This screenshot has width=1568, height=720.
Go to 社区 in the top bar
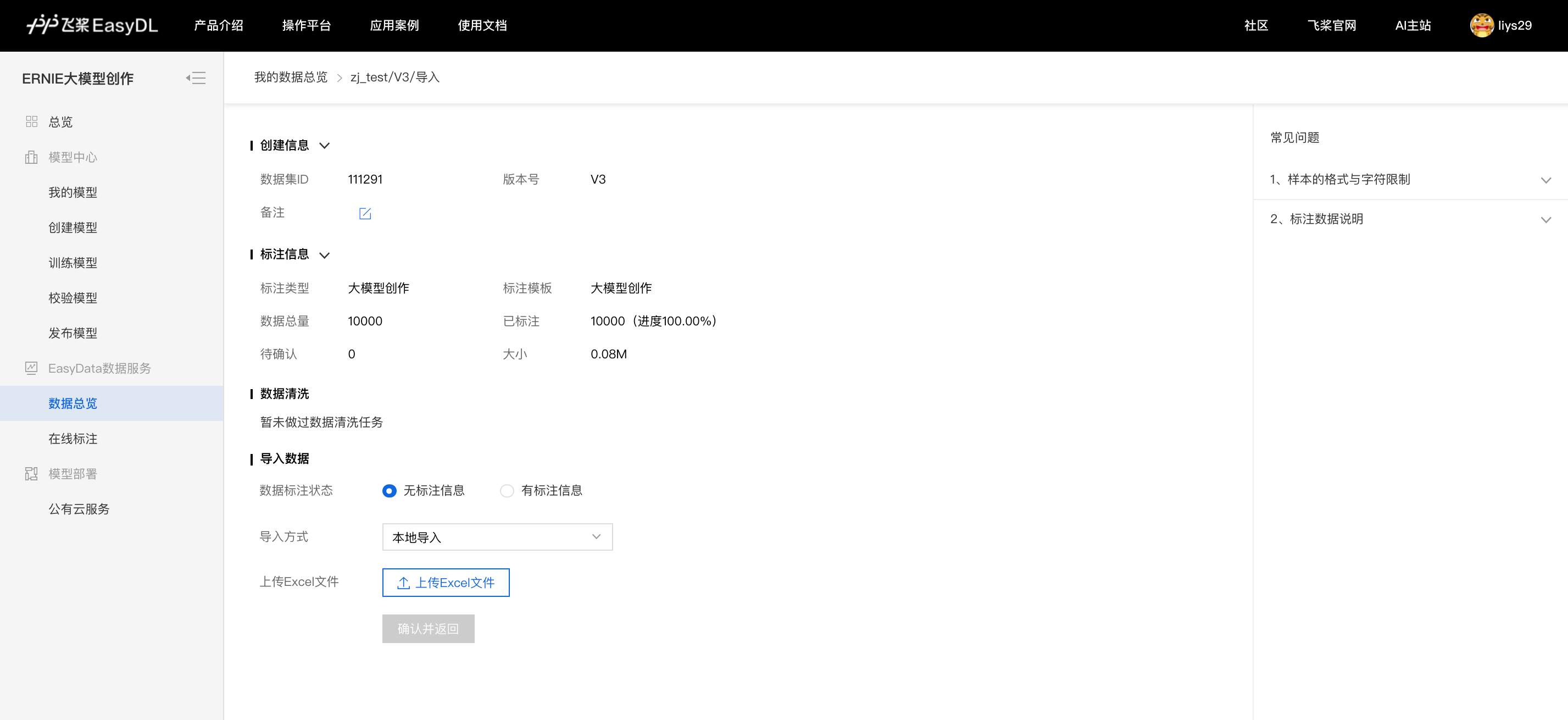coord(1256,26)
